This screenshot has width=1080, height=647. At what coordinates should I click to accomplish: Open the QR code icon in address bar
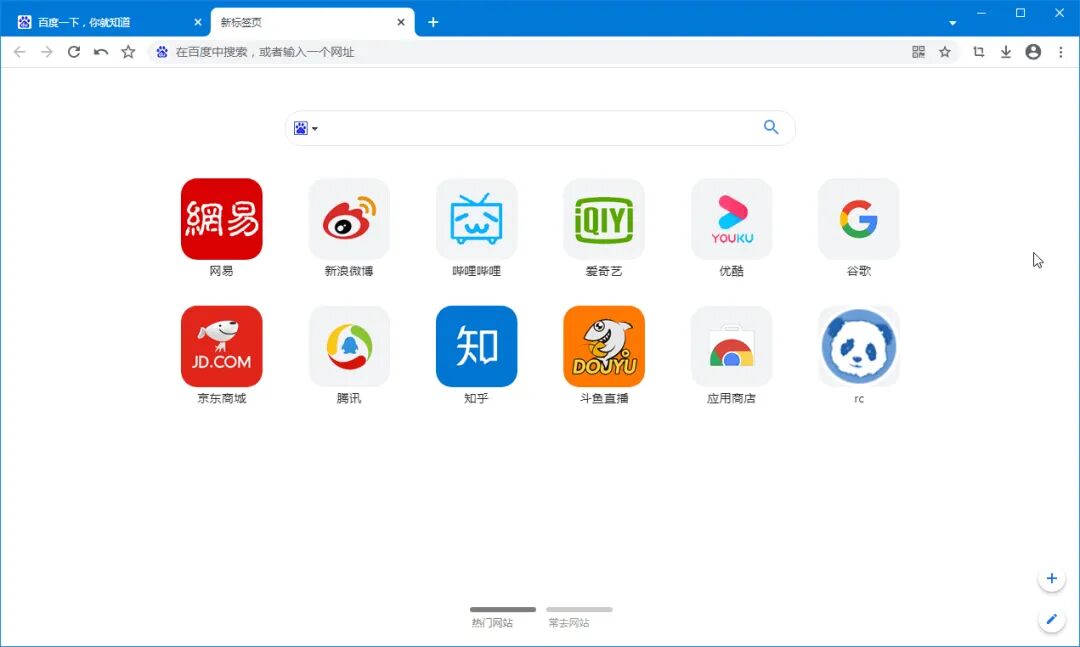tap(918, 52)
